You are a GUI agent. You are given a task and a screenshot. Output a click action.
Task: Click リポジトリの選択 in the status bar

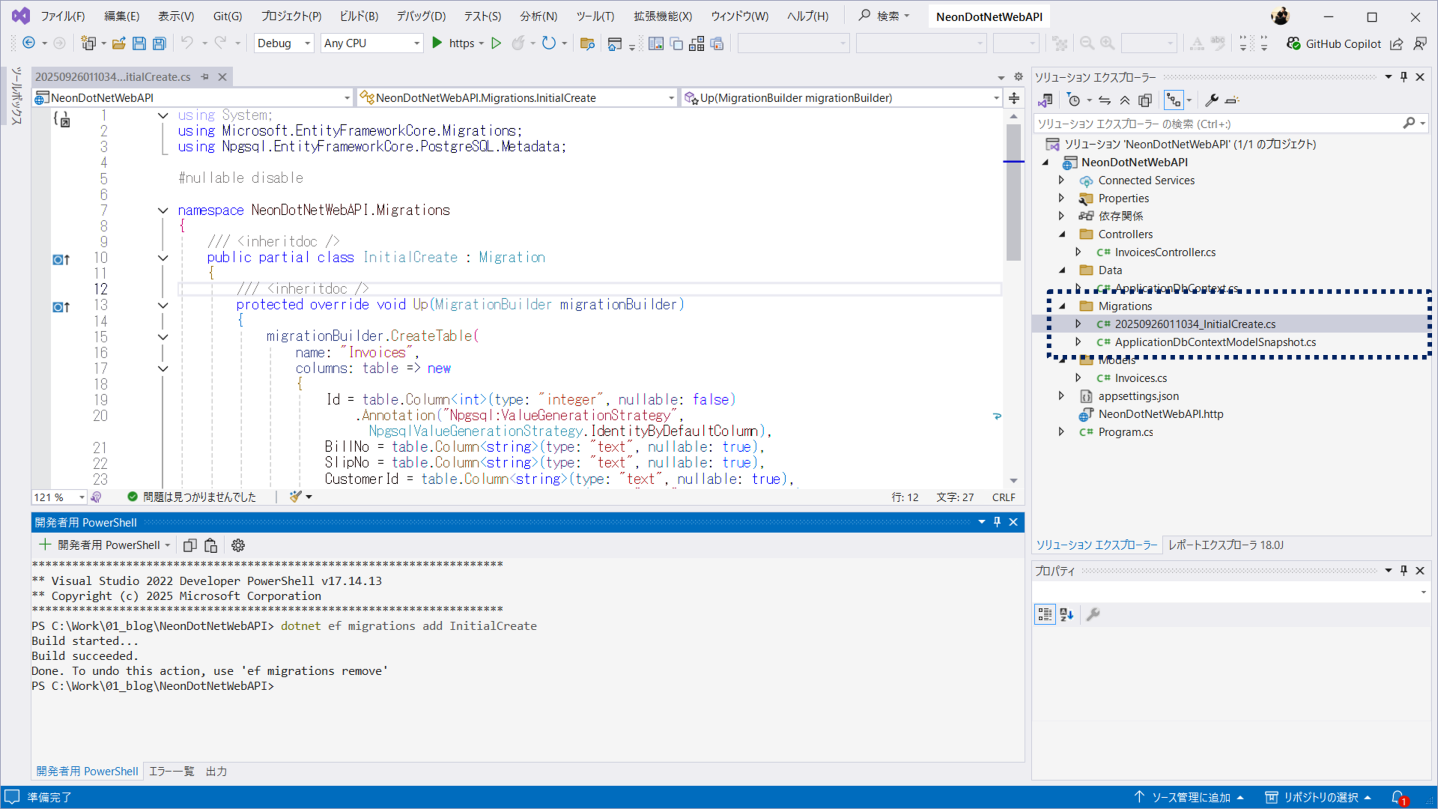(1318, 797)
